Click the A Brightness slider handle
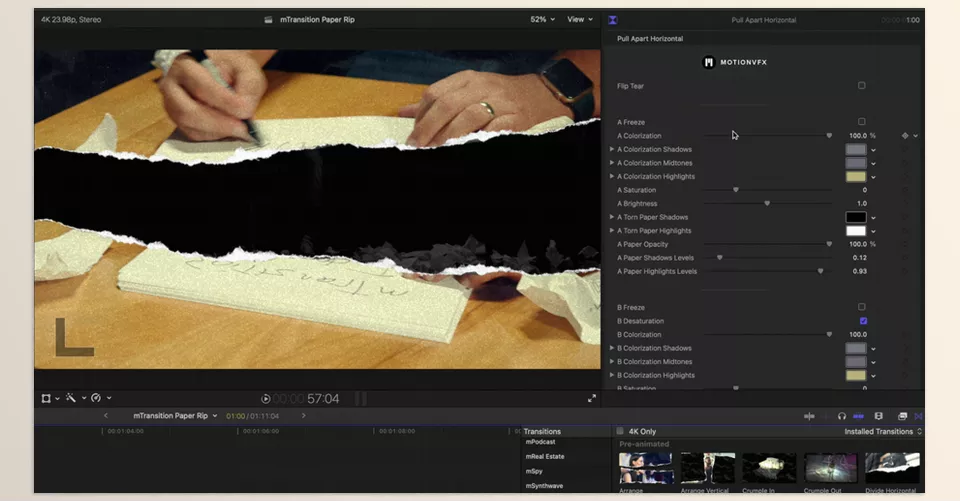 point(767,203)
